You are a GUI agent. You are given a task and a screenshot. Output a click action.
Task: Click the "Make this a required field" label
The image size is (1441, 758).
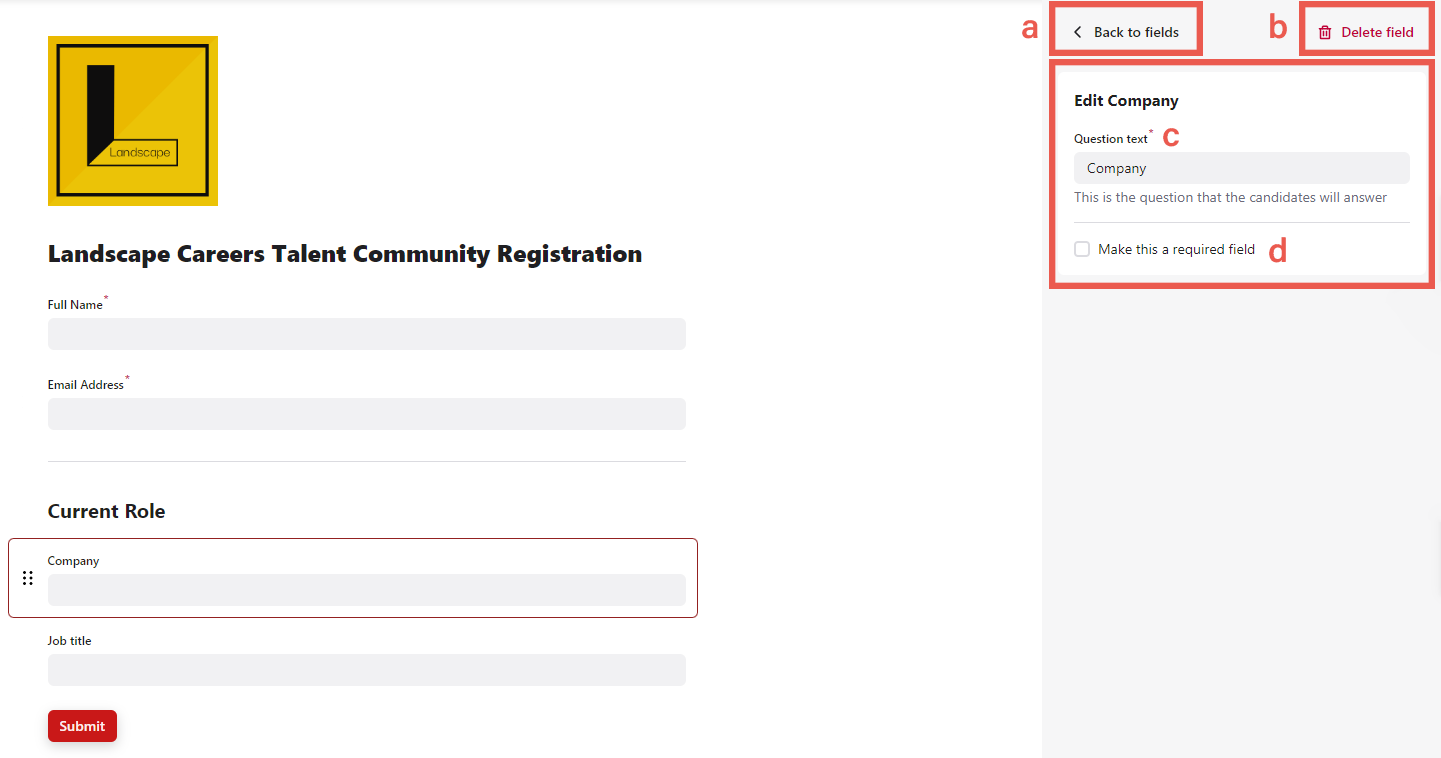(1176, 249)
